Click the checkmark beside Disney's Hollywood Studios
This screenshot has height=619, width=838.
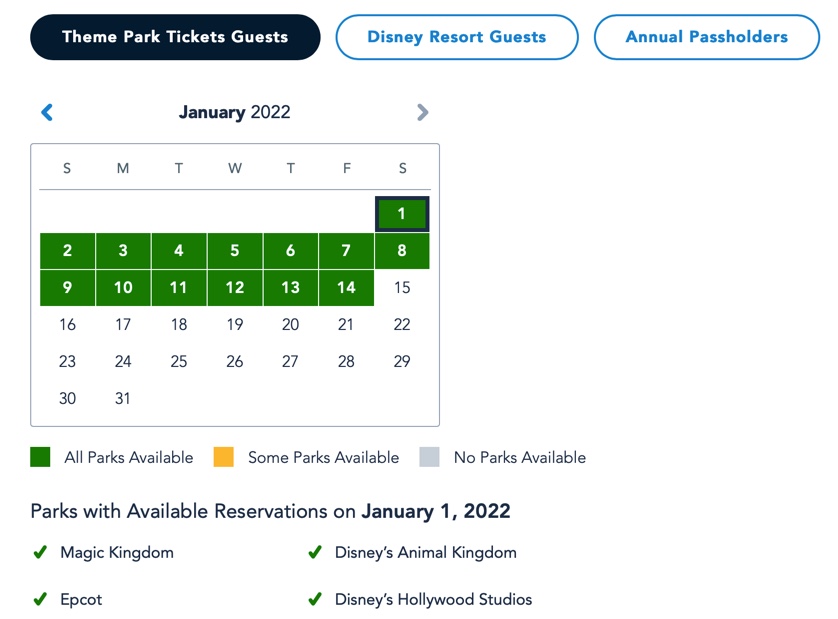[315, 600]
